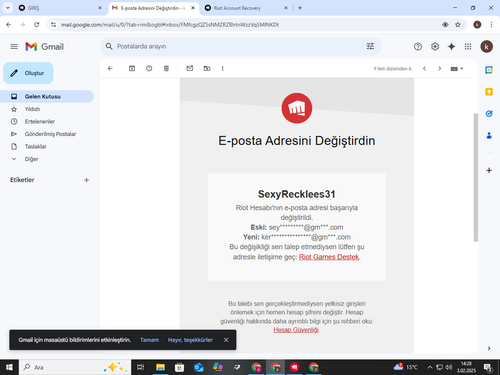Image resolution: width=500 pixels, height=375 pixels.
Task: Switch to the GİRİŞ browser tab
Action: pyautogui.click(x=60, y=8)
